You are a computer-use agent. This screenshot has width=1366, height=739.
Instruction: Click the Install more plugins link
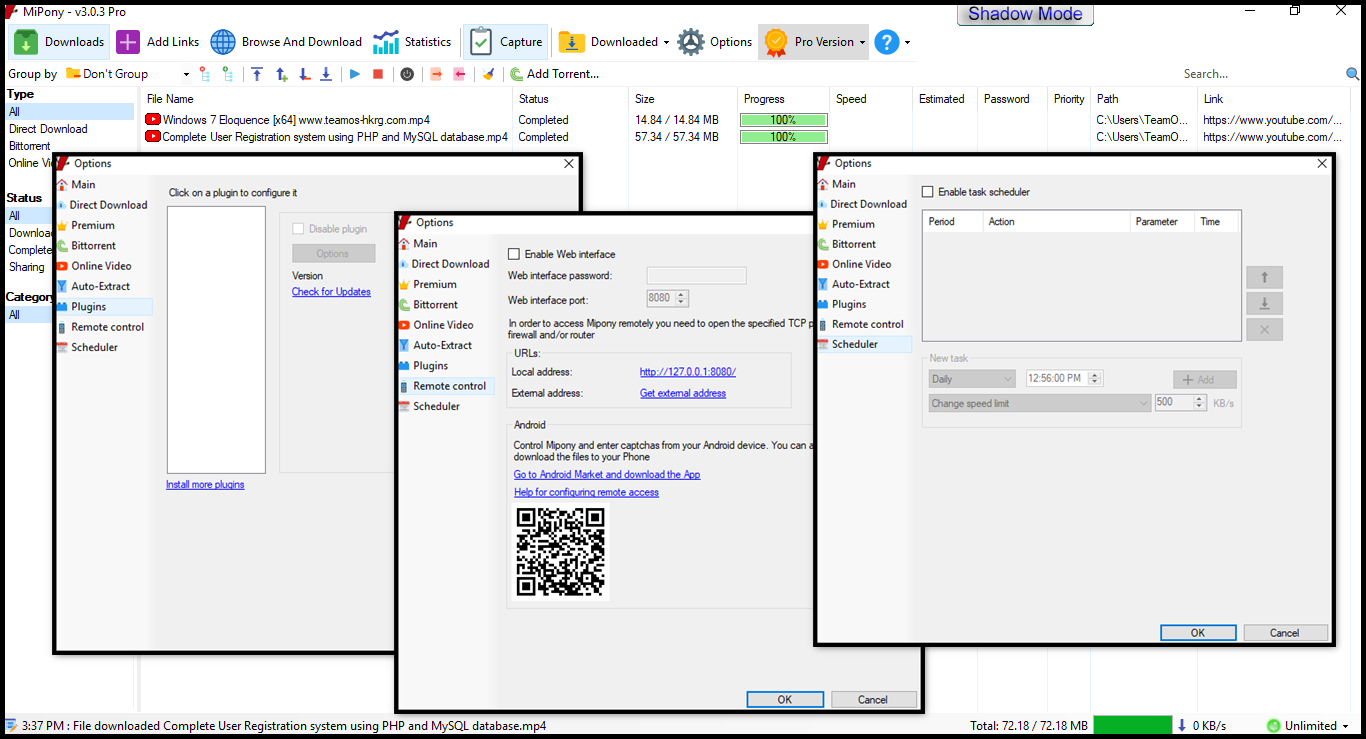coord(205,485)
